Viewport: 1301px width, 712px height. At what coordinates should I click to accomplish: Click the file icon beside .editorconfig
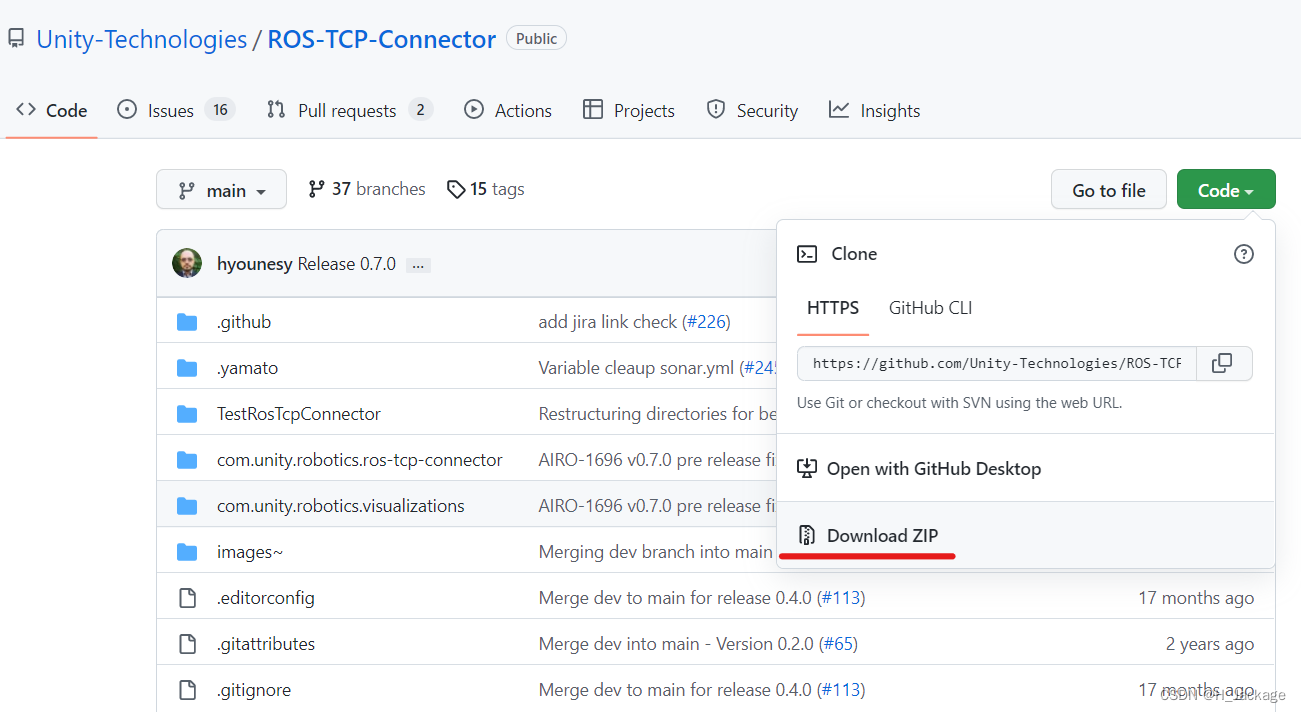(187, 598)
